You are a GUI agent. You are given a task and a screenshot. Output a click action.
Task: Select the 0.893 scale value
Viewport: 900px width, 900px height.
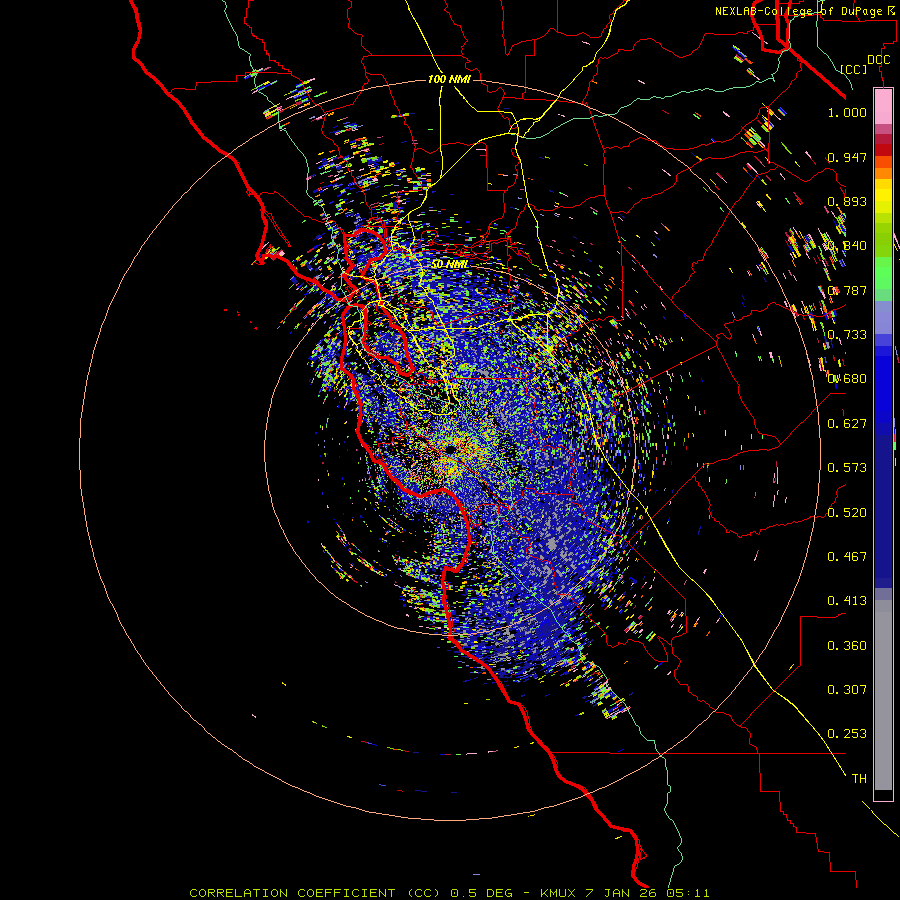pyautogui.click(x=847, y=201)
